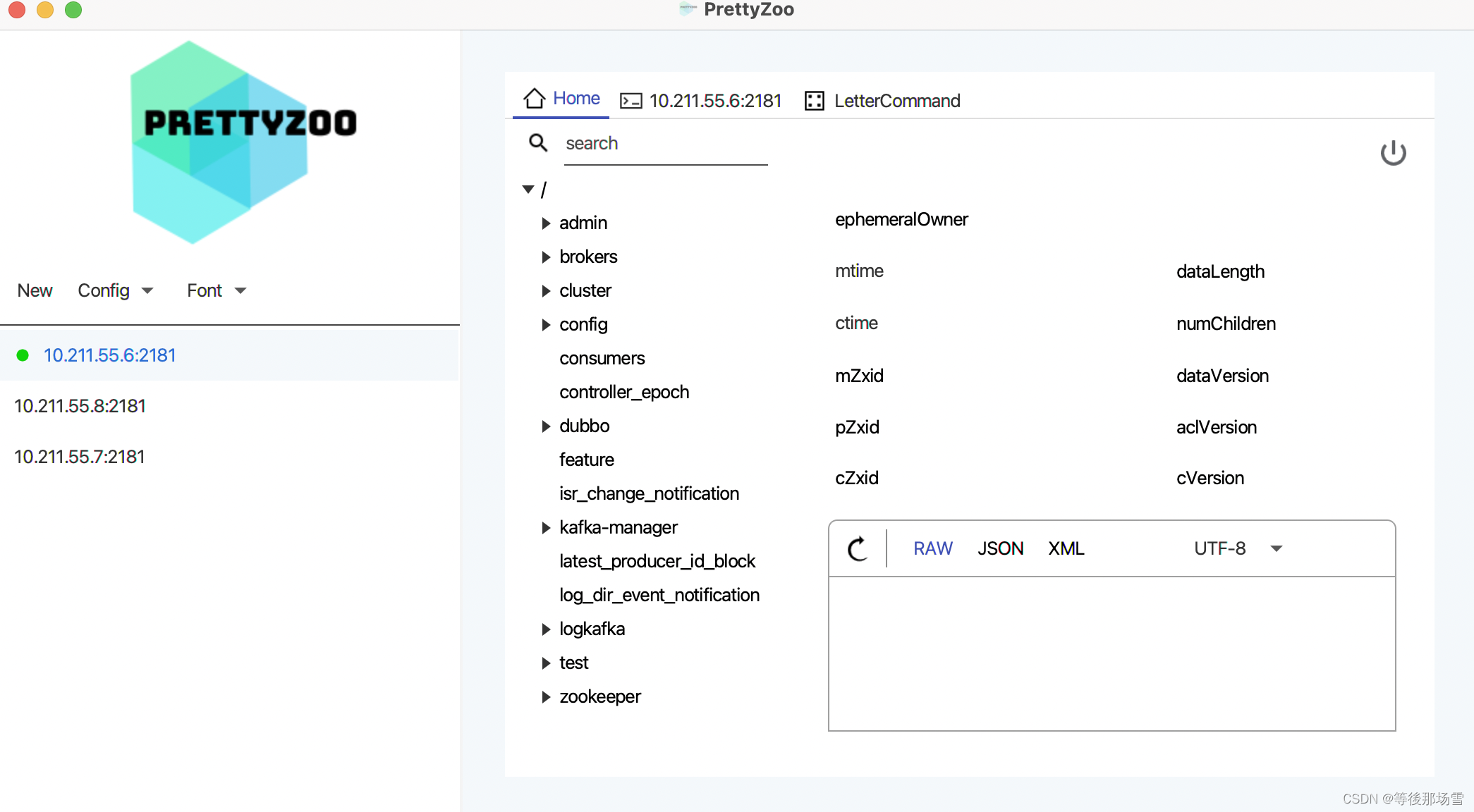
Task: Click the aclVersion label
Action: 1217,428
